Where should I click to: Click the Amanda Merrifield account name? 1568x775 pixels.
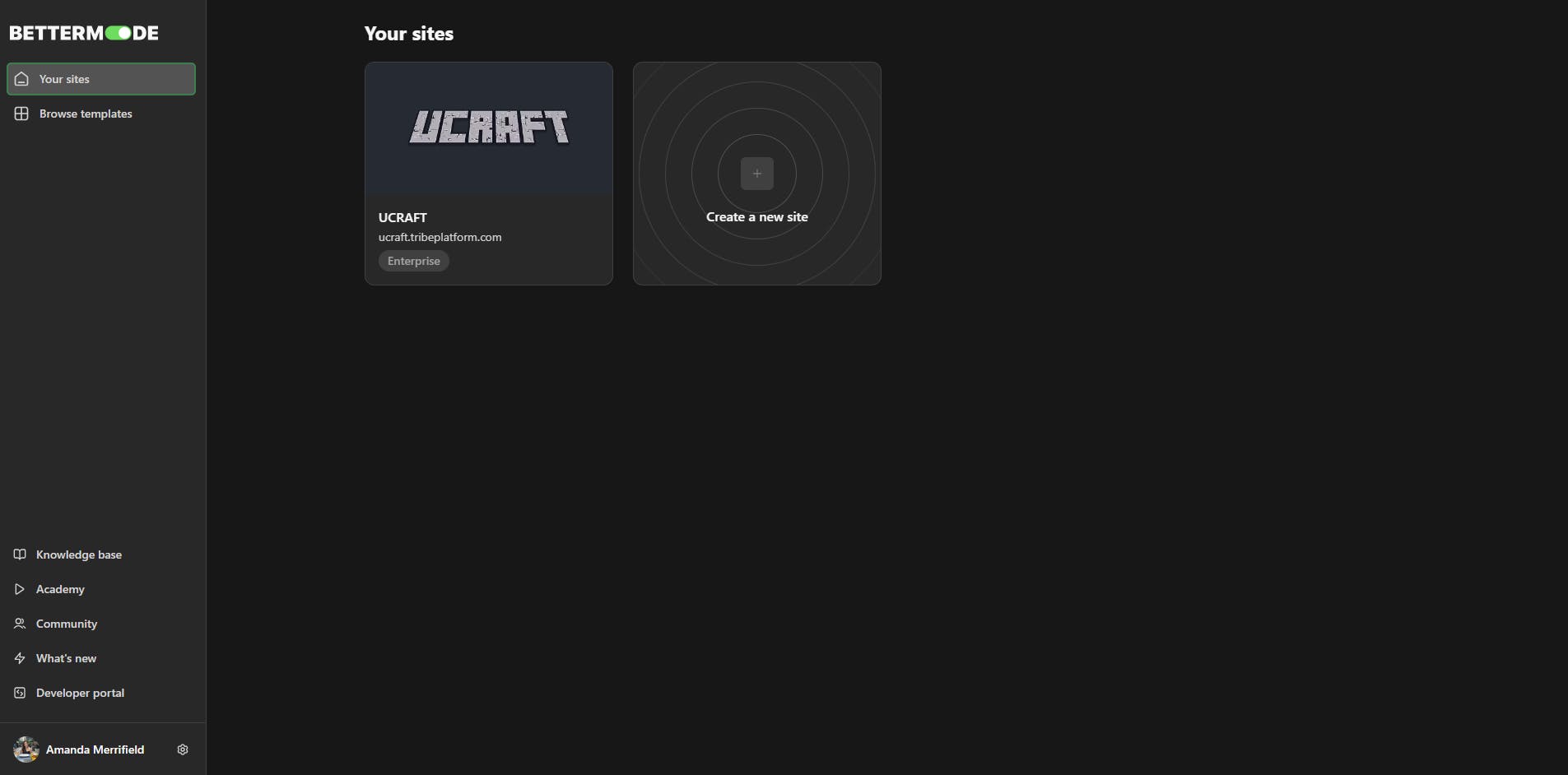pyautogui.click(x=95, y=749)
